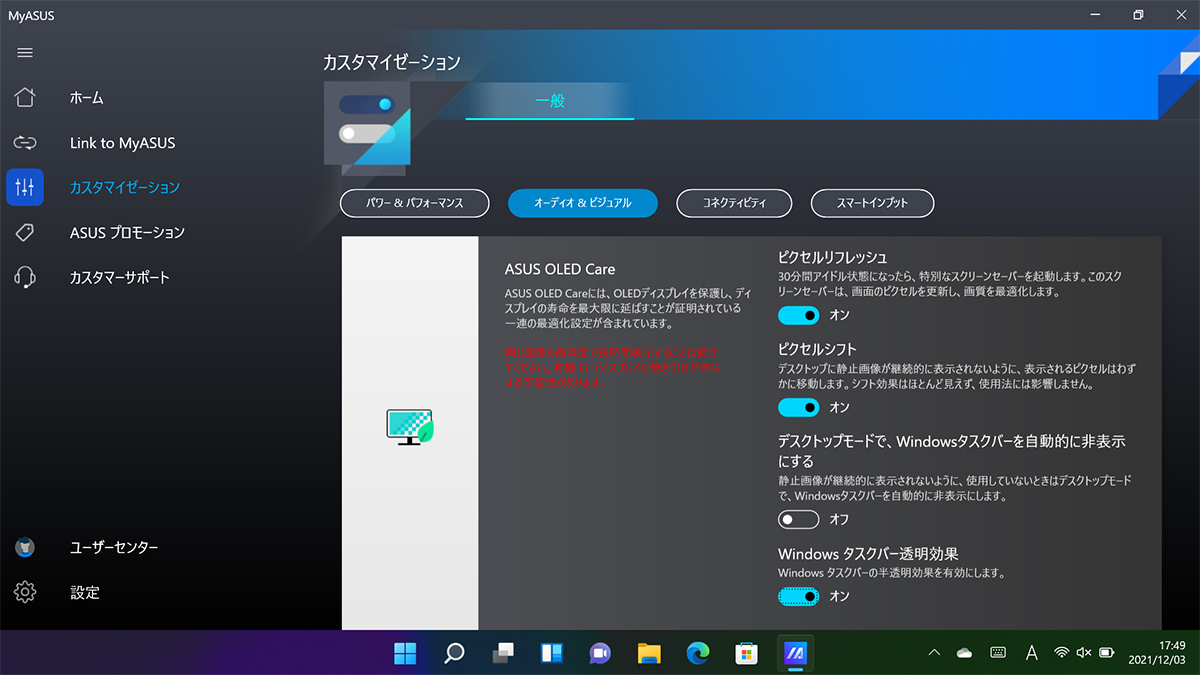Switch to パワー & パフォーマンス category
The width and height of the screenshot is (1200, 675).
point(415,203)
